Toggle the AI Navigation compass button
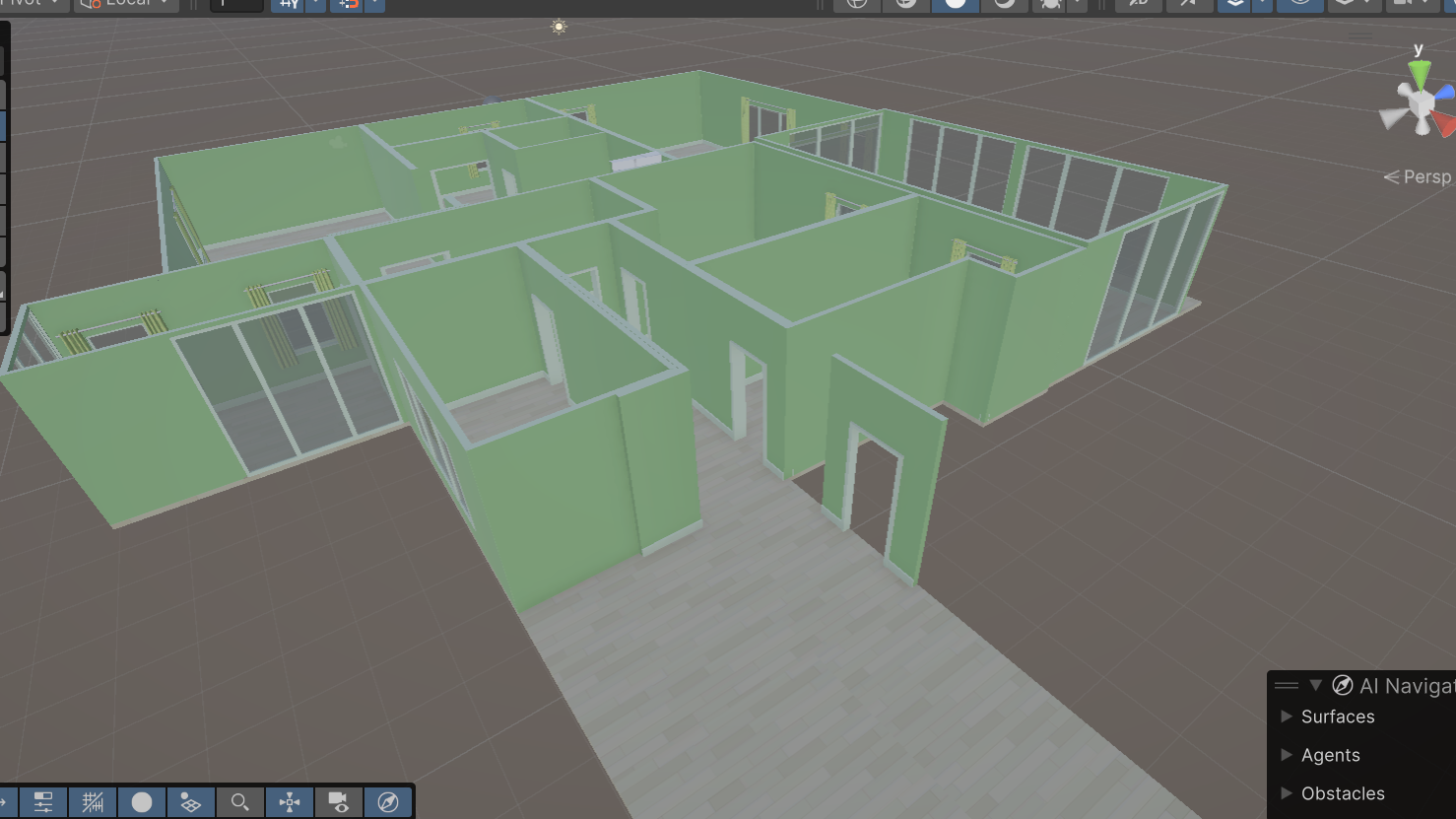The image size is (1456, 819). pyautogui.click(x=388, y=802)
